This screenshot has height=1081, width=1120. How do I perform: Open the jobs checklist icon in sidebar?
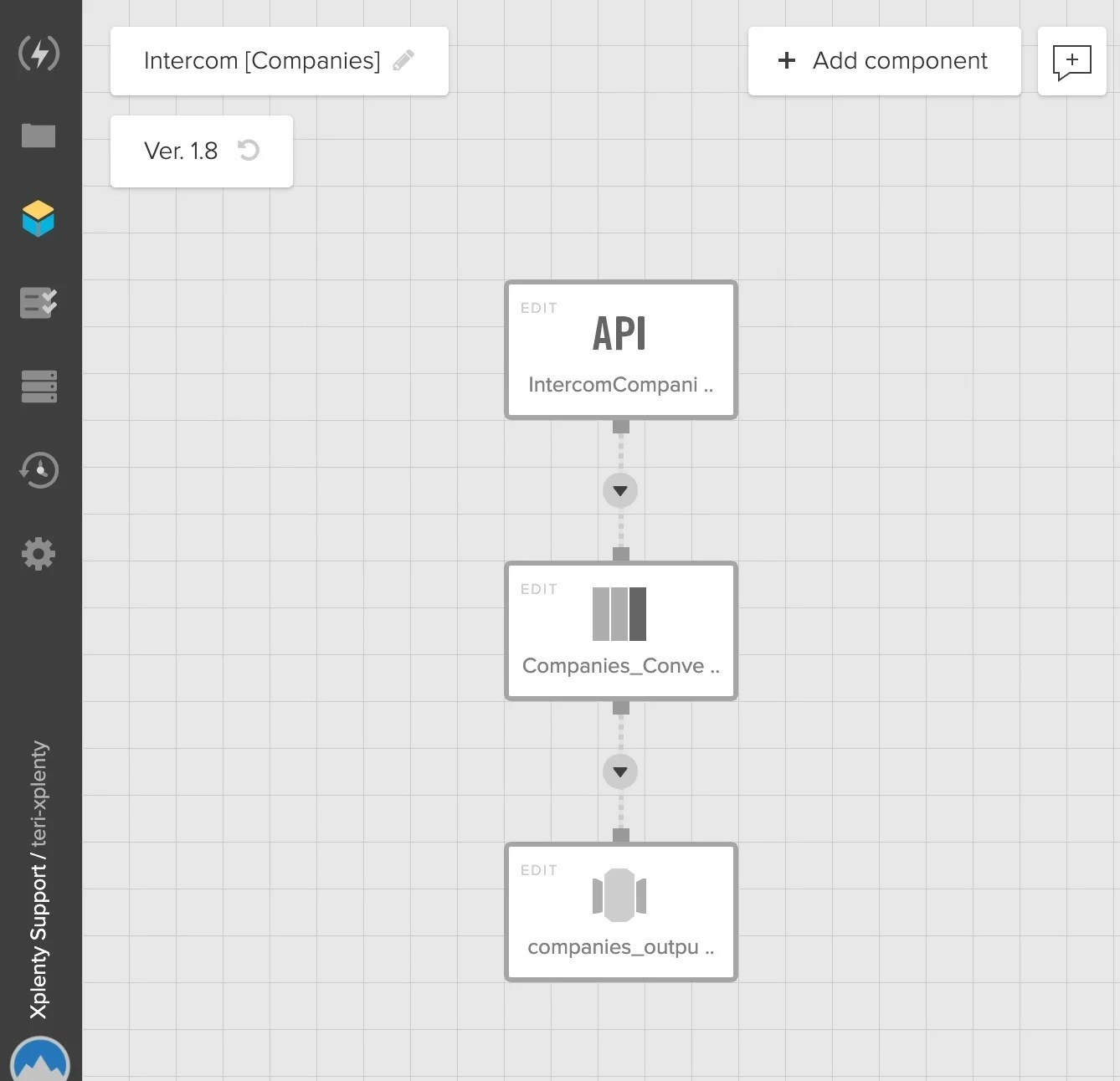[39, 302]
